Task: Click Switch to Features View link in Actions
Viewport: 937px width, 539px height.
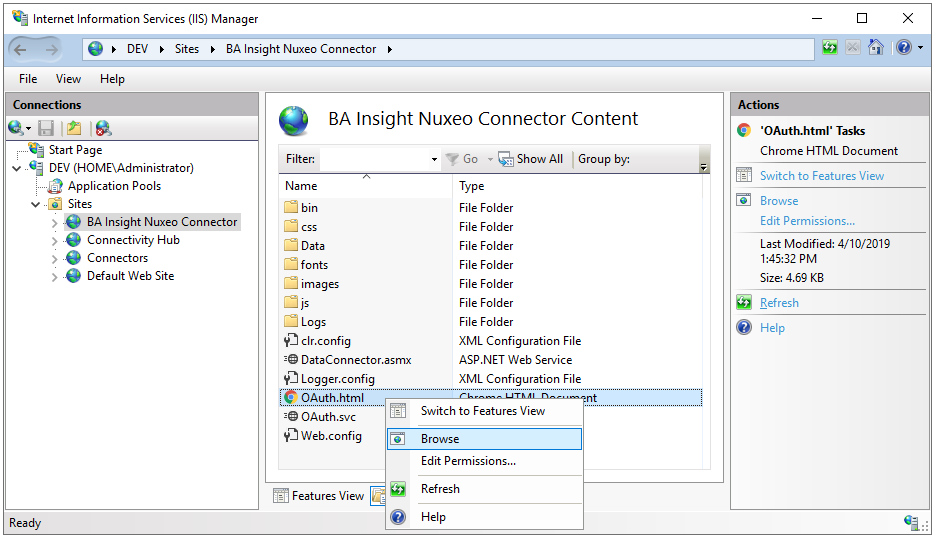Action: click(821, 176)
